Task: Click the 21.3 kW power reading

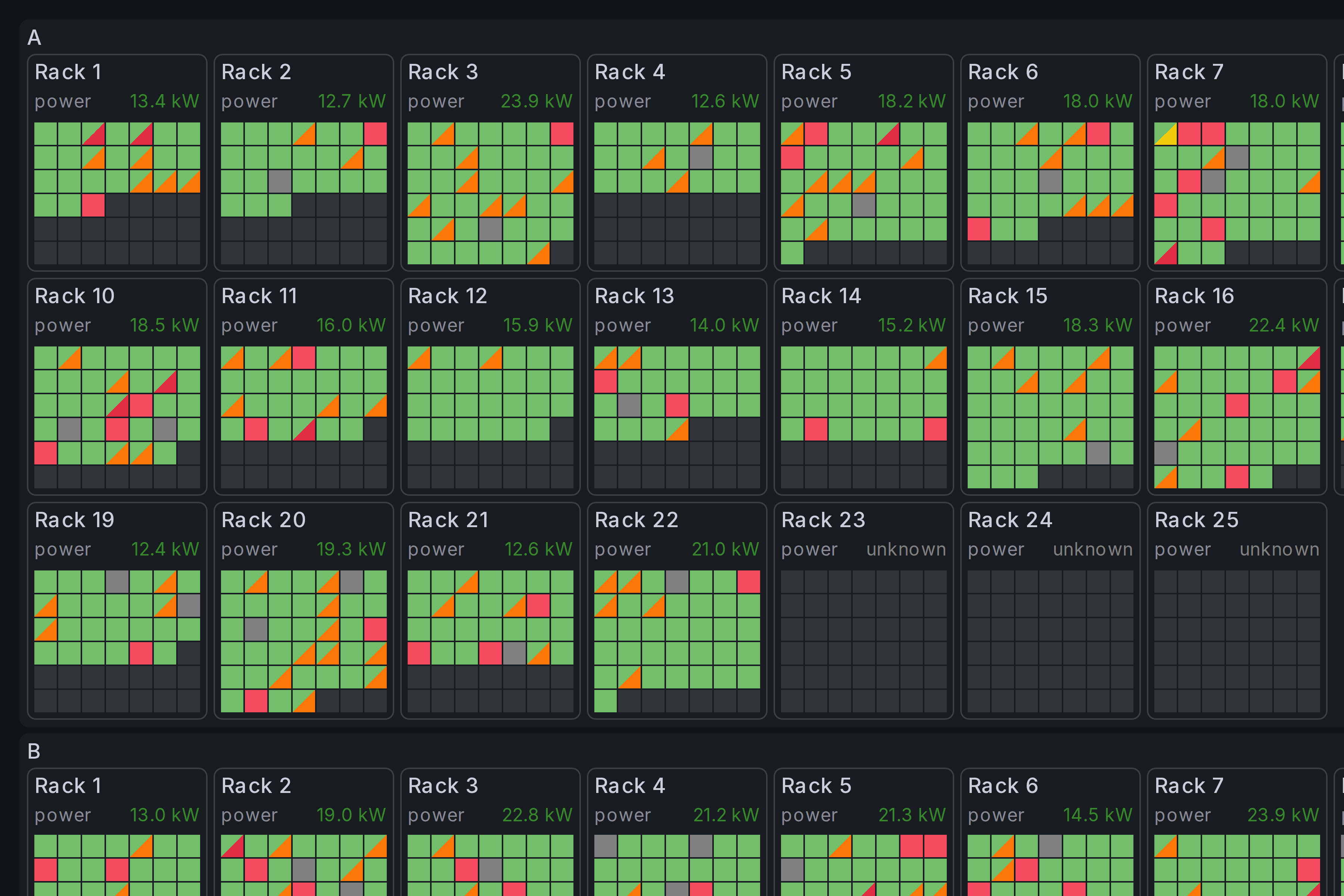Action: pos(912,815)
